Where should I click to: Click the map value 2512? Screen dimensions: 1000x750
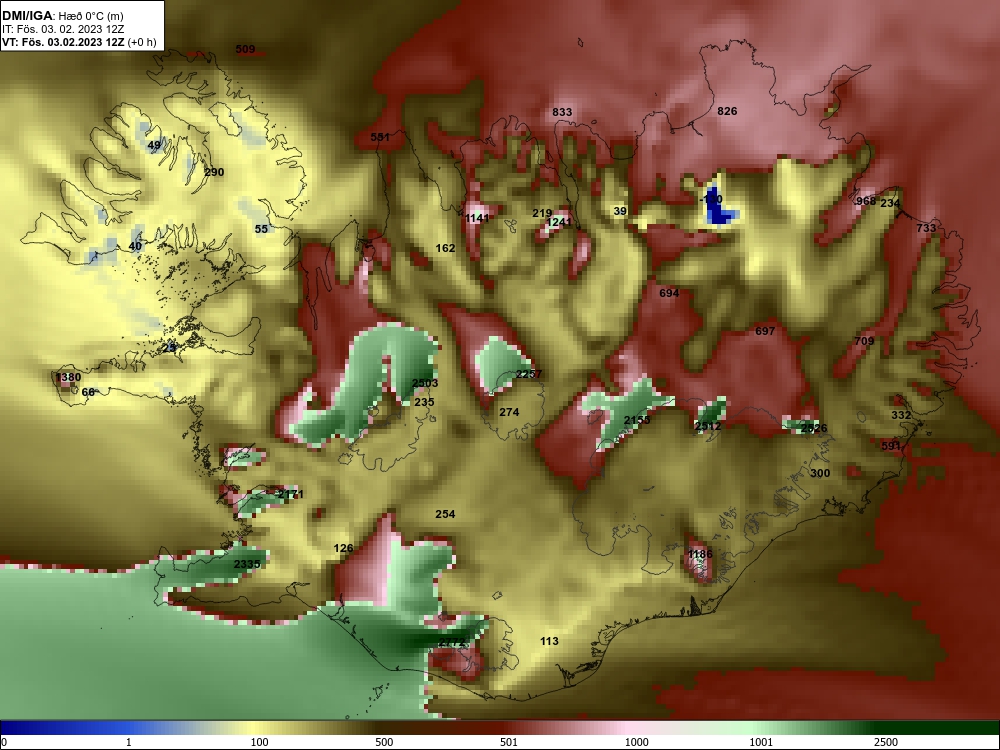(x=708, y=426)
